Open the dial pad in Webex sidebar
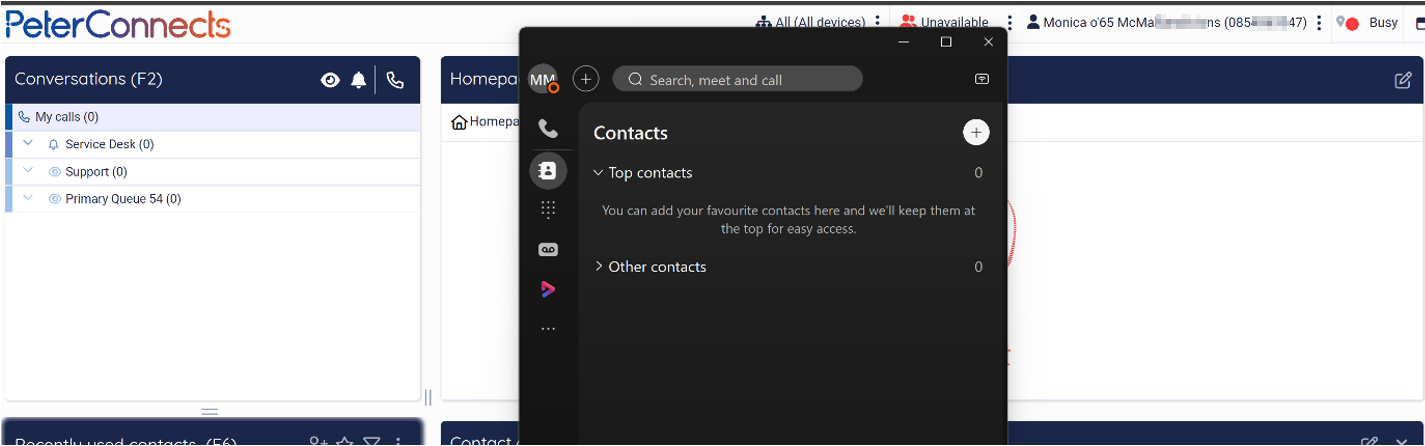Screen dimensions: 1425x446 (548, 209)
